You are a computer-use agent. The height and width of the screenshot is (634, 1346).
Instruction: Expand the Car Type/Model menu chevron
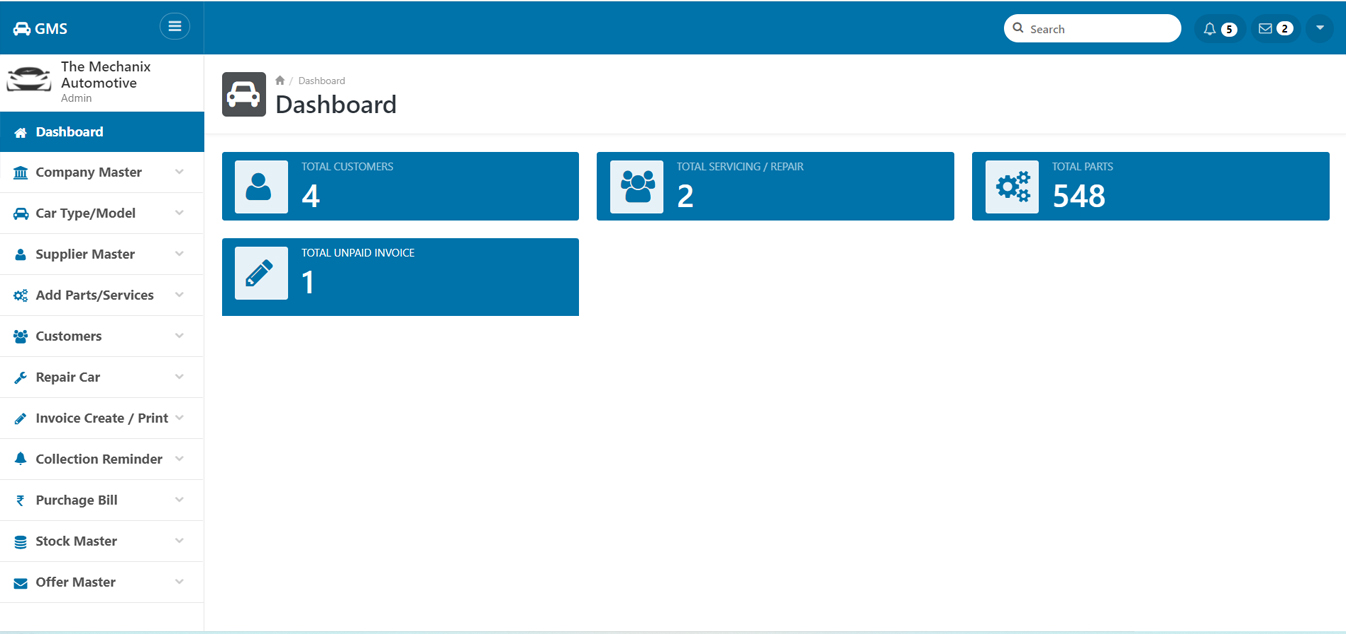179,213
